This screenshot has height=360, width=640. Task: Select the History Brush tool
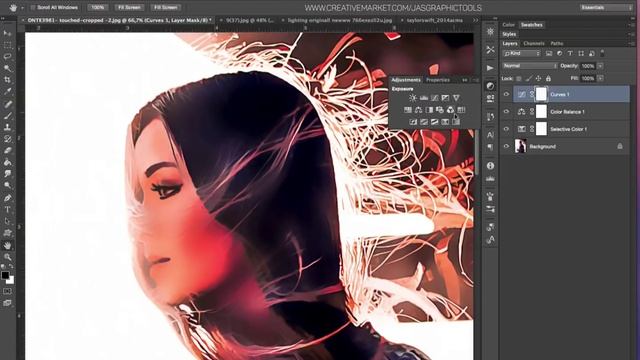(7, 139)
